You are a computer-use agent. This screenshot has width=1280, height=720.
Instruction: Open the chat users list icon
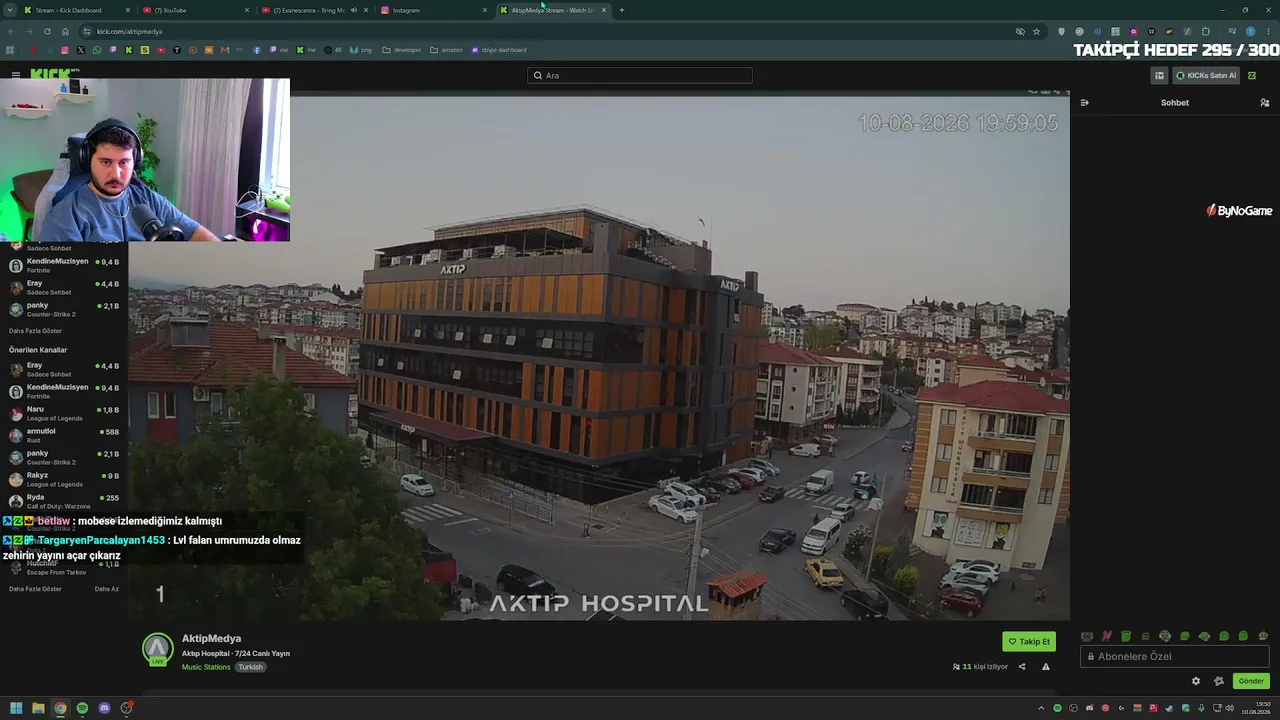tap(1265, 102)
